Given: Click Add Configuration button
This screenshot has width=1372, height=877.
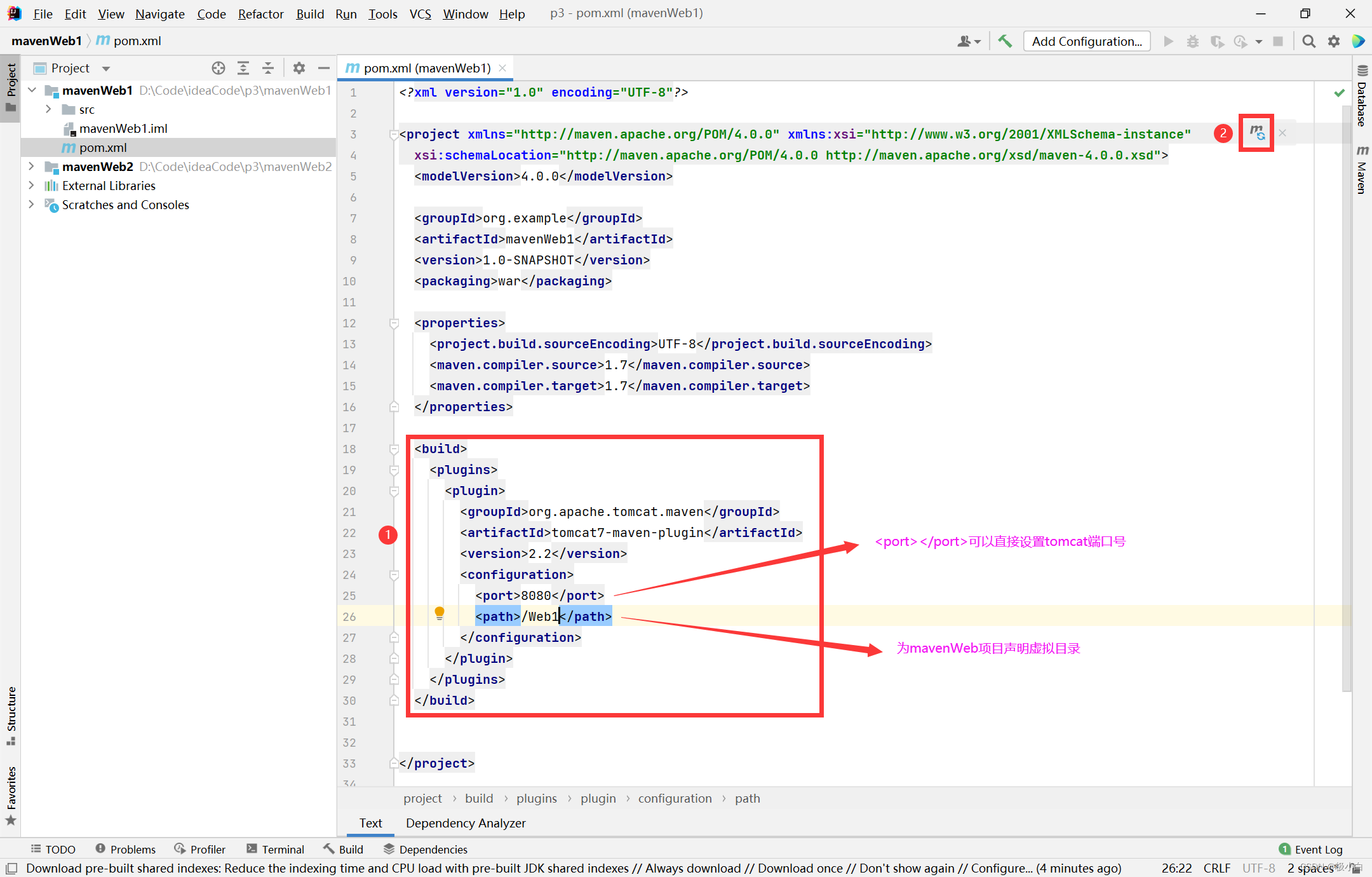Looking at the screenshot, I should pyautogui.click(x=1087, y=41).
